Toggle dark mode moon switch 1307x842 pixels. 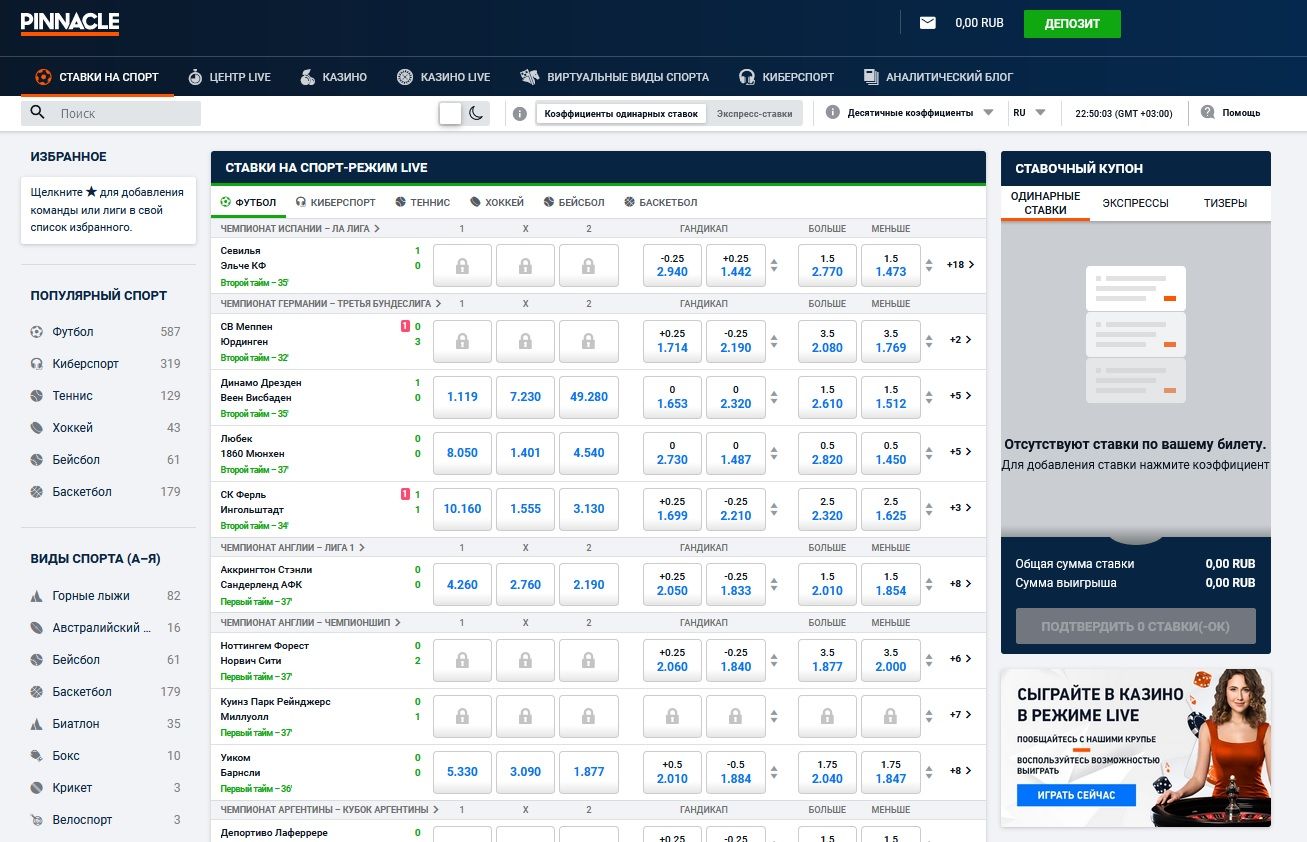(x=476, y=113)
